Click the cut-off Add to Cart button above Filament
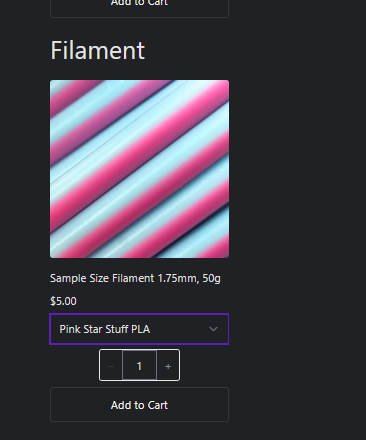This screenshot has width=366, height=440. coord(139,8)
